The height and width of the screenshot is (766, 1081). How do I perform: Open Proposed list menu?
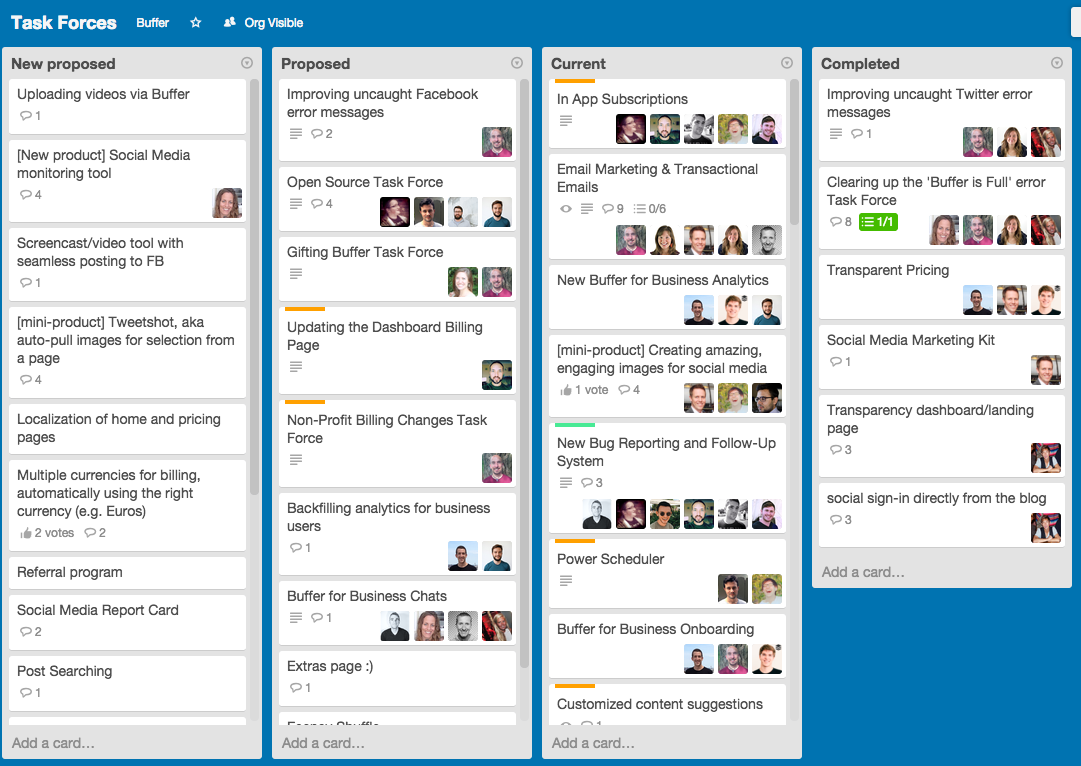516,63
